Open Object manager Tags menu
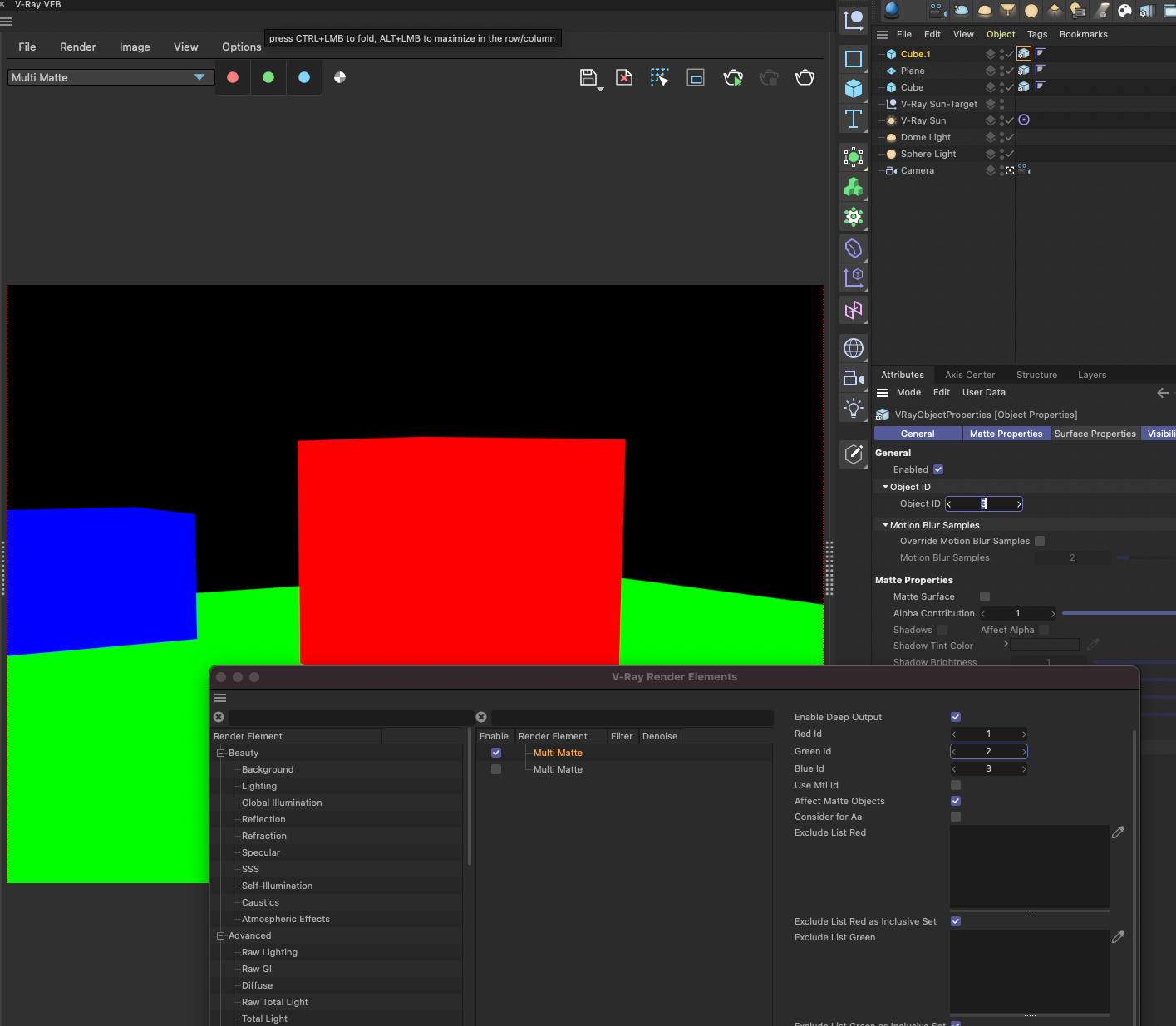The width and height of the screenshot is (1176, 1026). pyautogui.click(x=1037, y=34)
